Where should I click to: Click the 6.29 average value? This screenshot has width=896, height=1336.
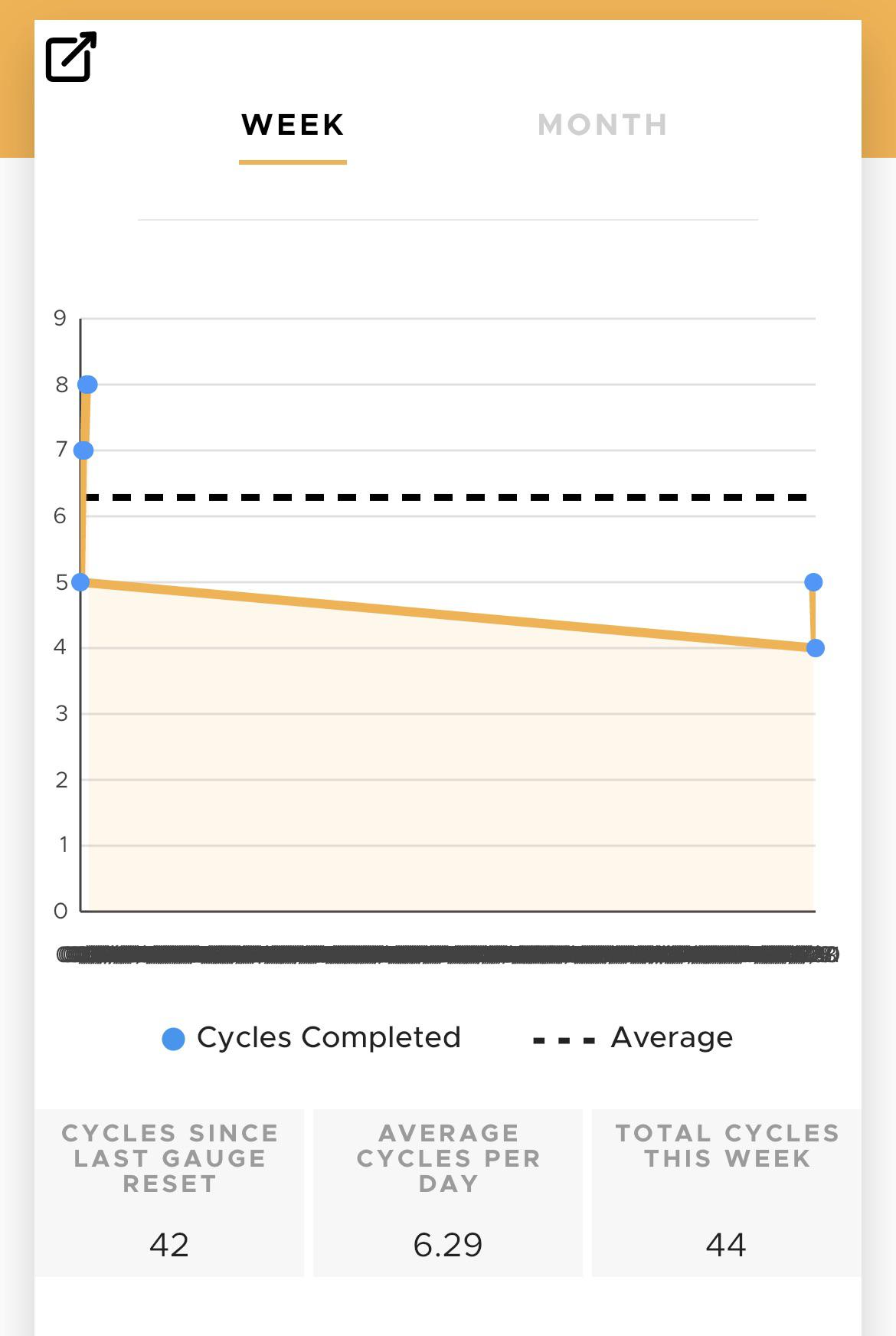pyautogui.click(x=448, y=1245)
